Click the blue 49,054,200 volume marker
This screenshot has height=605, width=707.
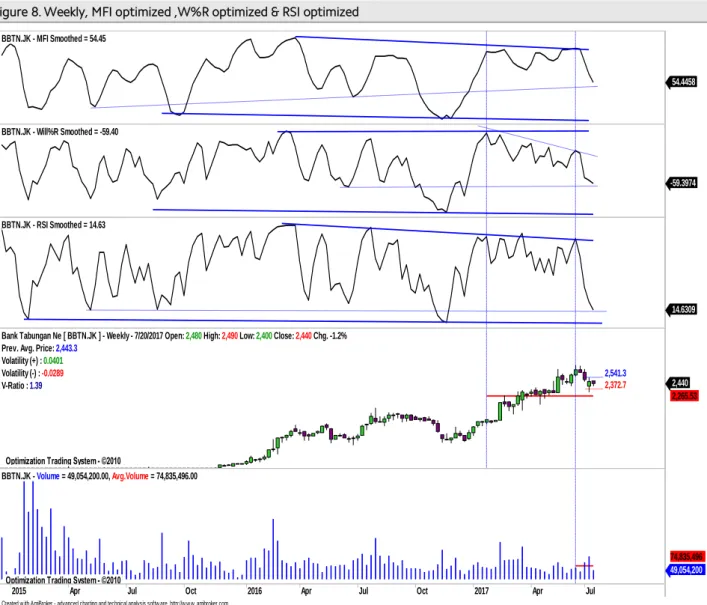(685, 570)
